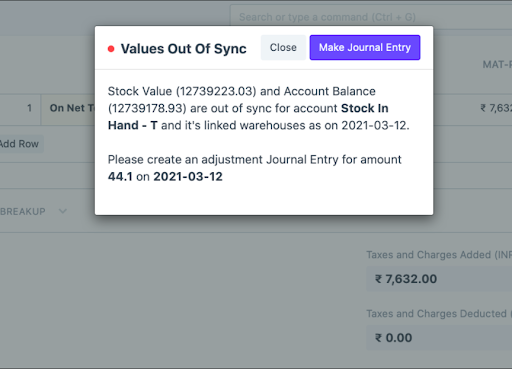The image size is (512, 369).
Task: Focus the Search or type a command field
Action: point(371,17)
